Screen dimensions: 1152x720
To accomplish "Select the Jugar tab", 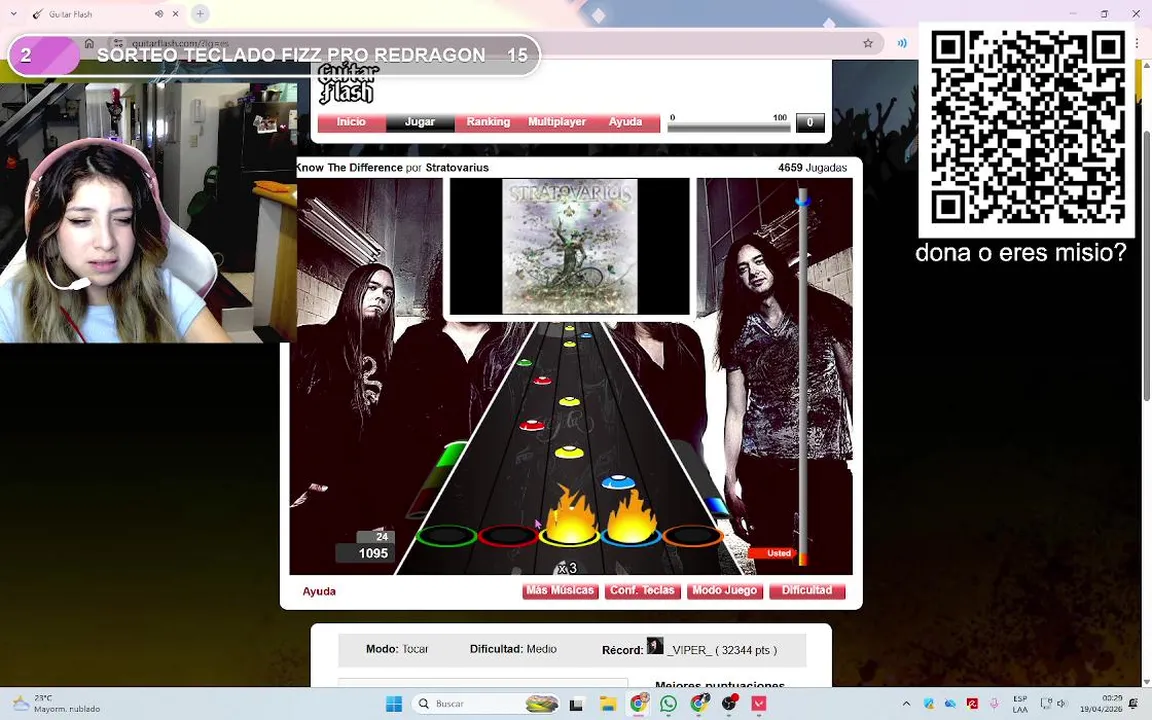I will click(420, 122).
